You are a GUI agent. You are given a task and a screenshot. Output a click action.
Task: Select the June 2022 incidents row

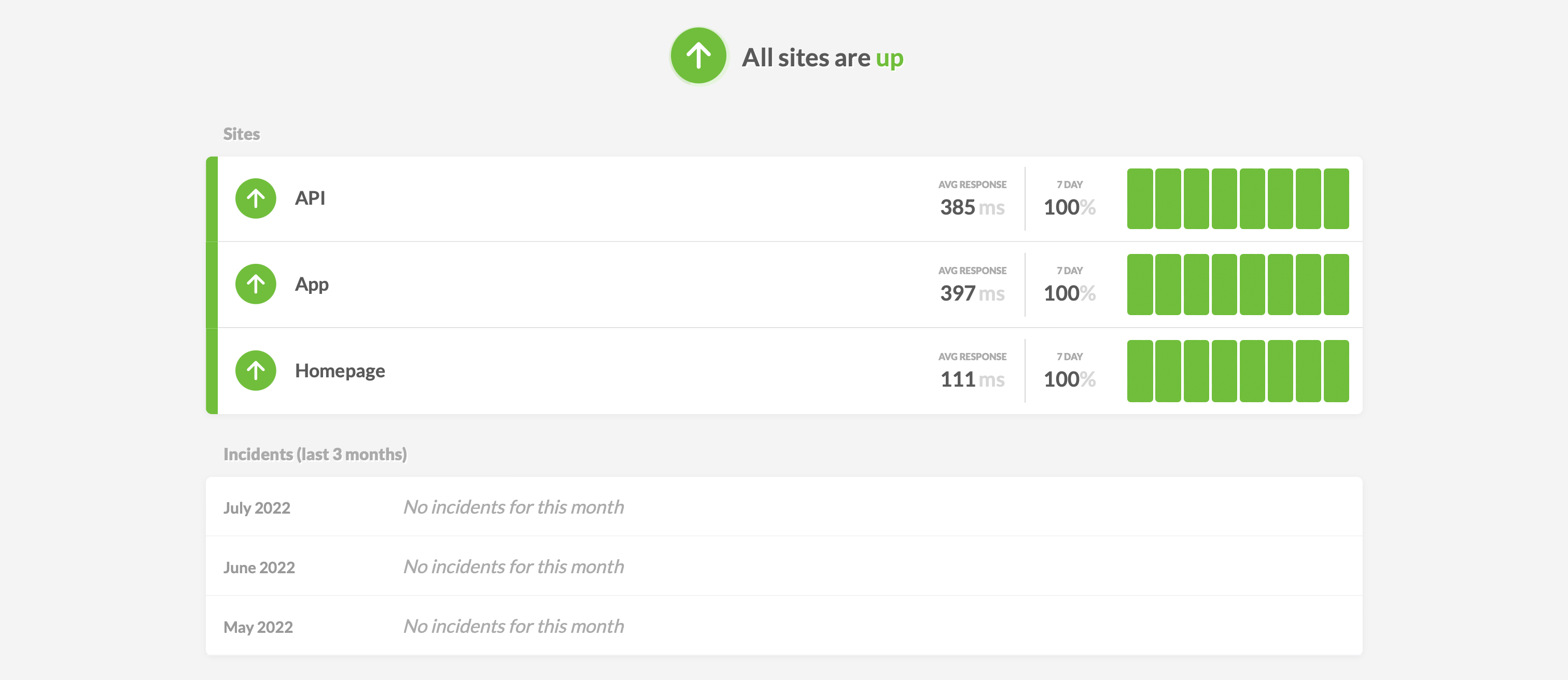click(x=783, y=566)
